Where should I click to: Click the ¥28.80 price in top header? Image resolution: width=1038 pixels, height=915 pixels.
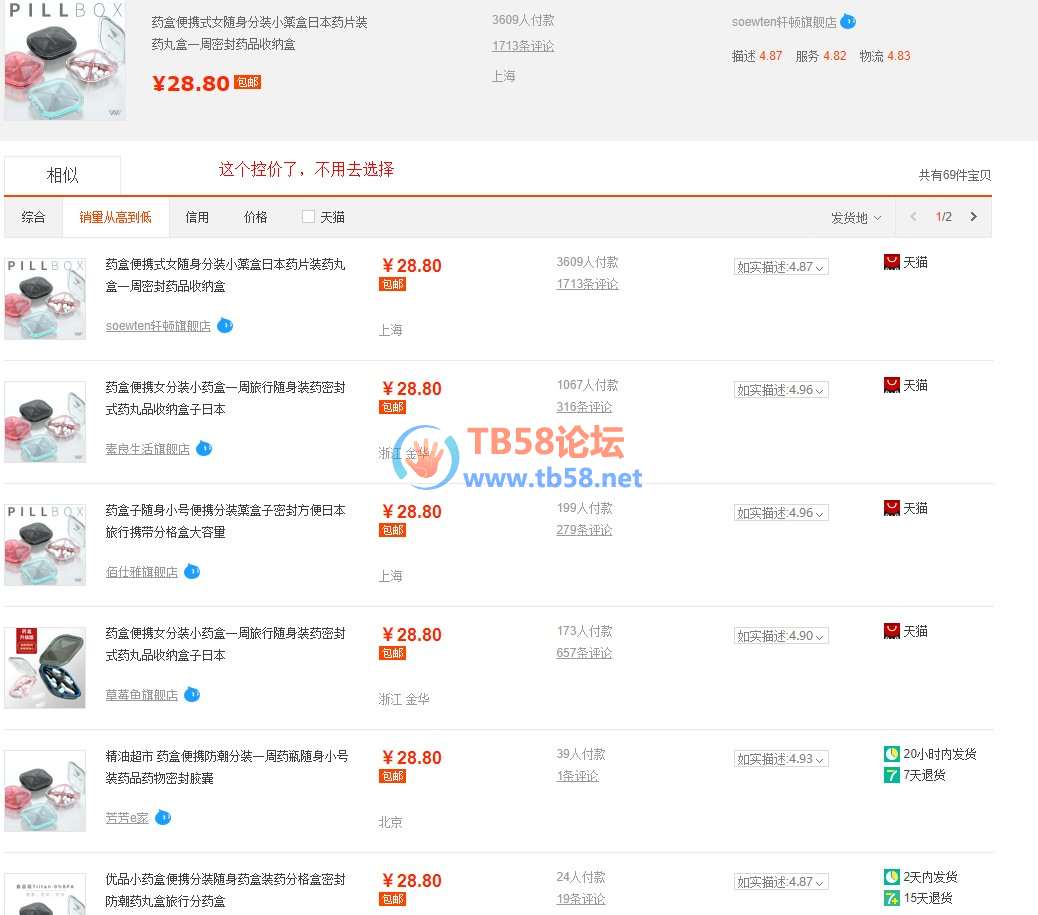[191, 83]
